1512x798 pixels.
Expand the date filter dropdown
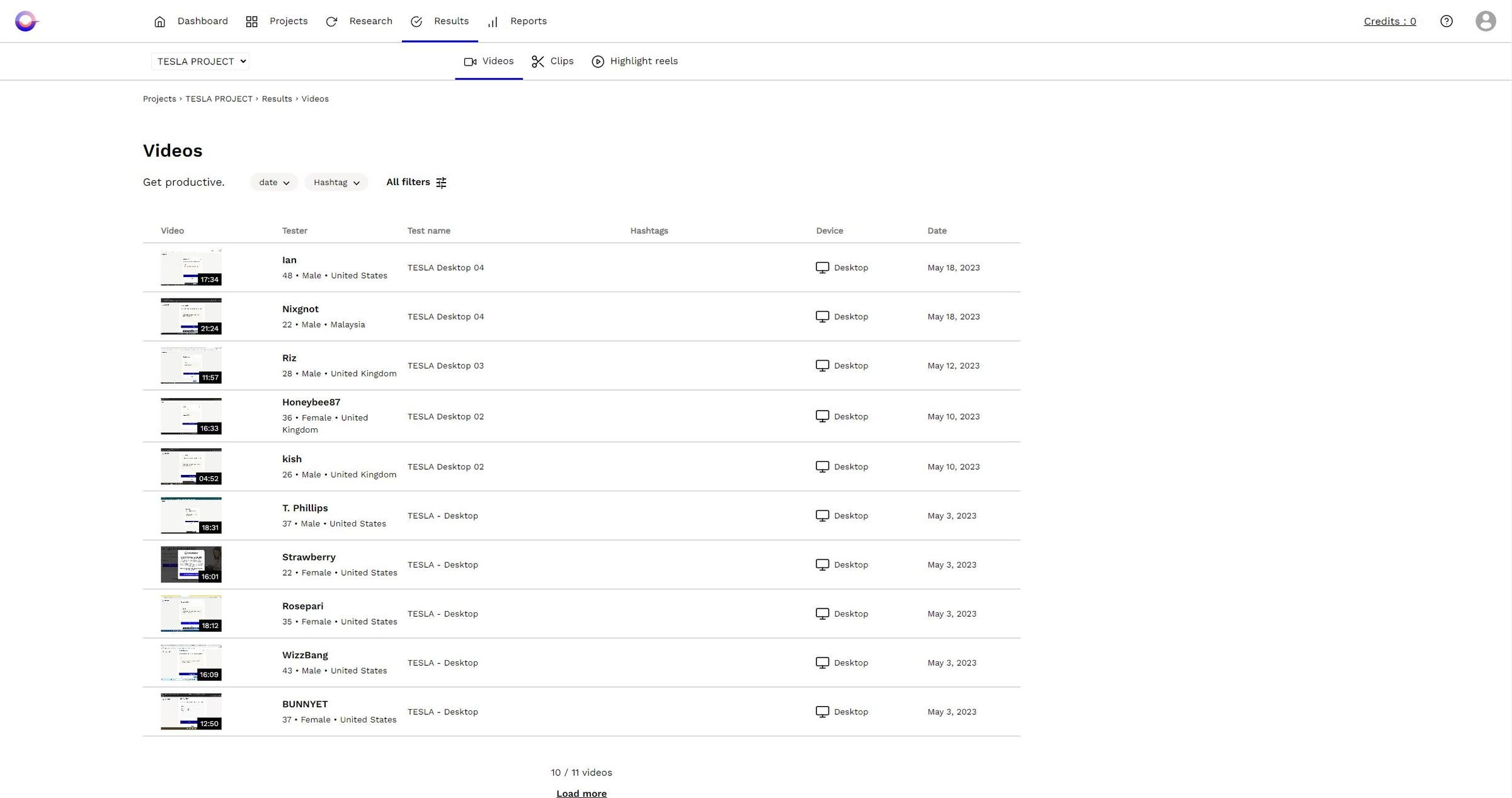coord(273,182)
